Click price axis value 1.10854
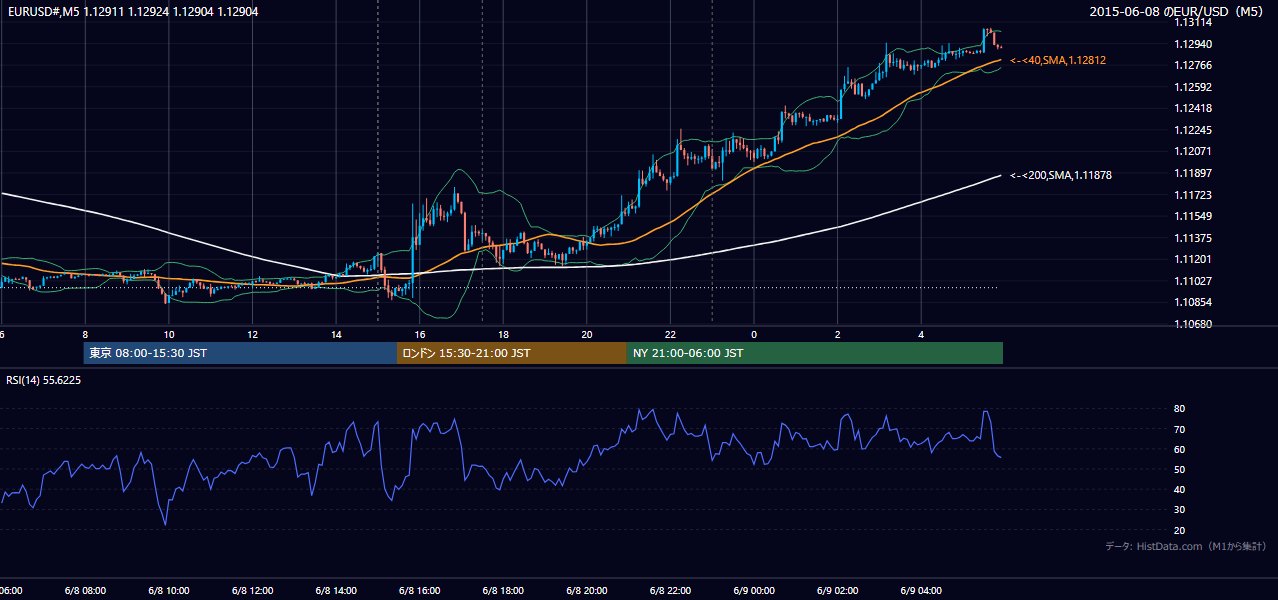1278x600 pixels. point(1193,302)
